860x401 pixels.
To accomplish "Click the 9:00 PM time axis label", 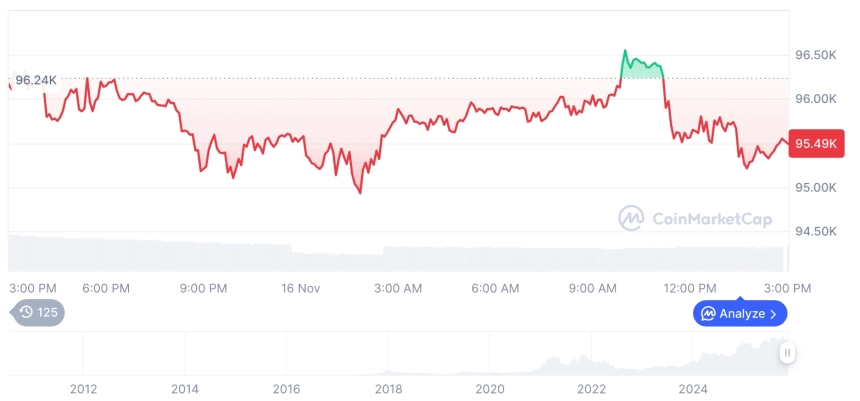I will point(203,288).
